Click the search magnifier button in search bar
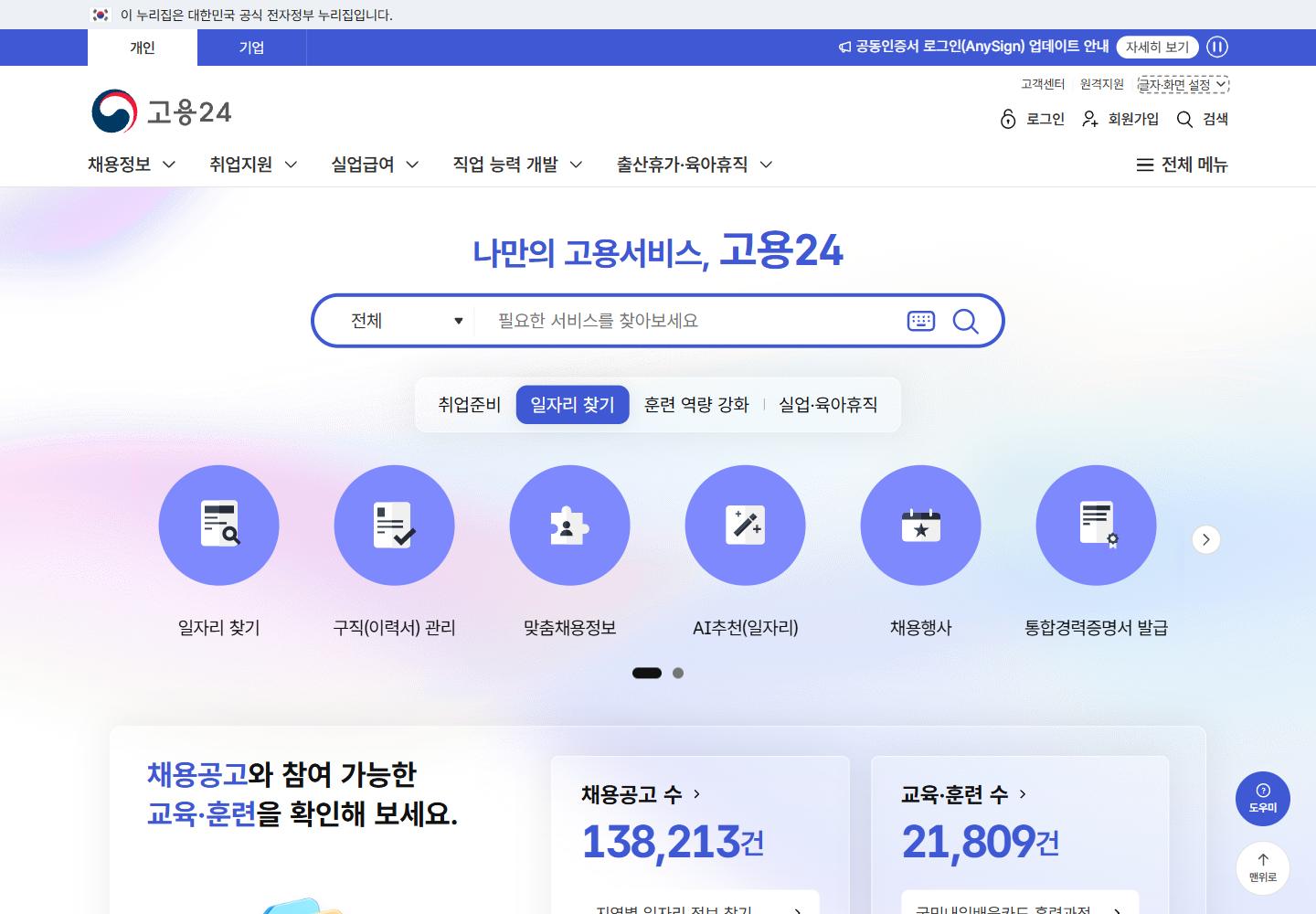The image size is (1316, 914). click(965, 321)
